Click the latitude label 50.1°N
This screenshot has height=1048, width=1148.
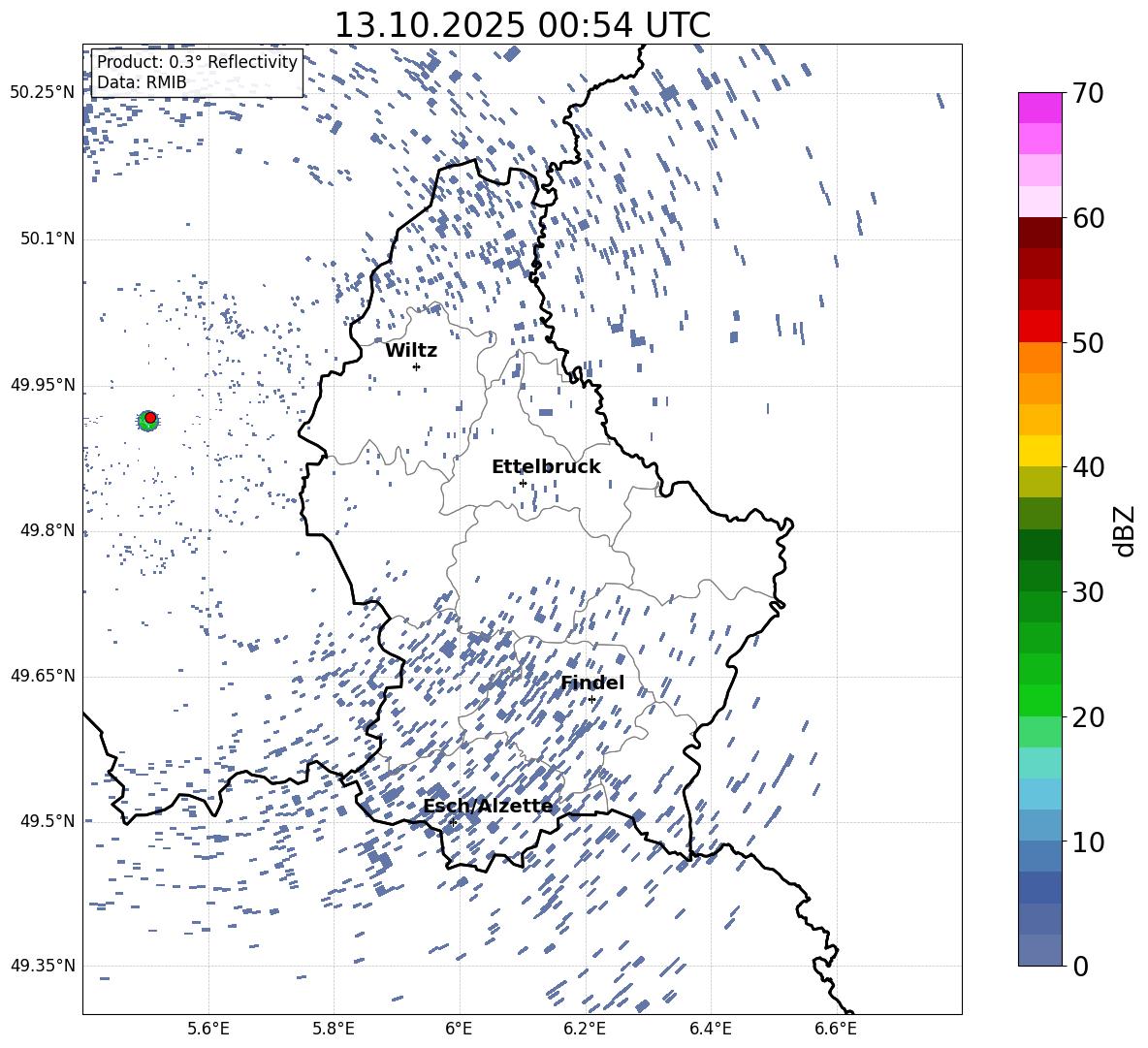pyautogui.click(x=47, y=239)
